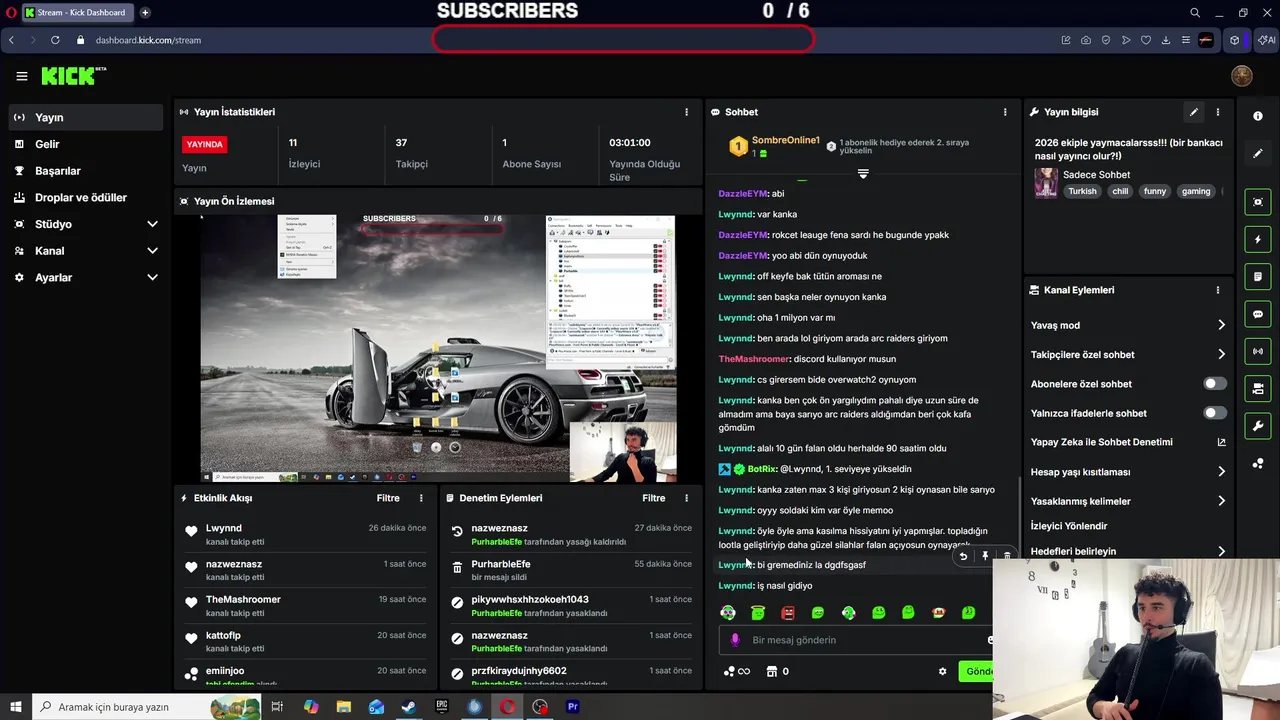Viewport: 1280px width, 720px height.
Task: Open Steam from the taskbar
Action: 409,707
